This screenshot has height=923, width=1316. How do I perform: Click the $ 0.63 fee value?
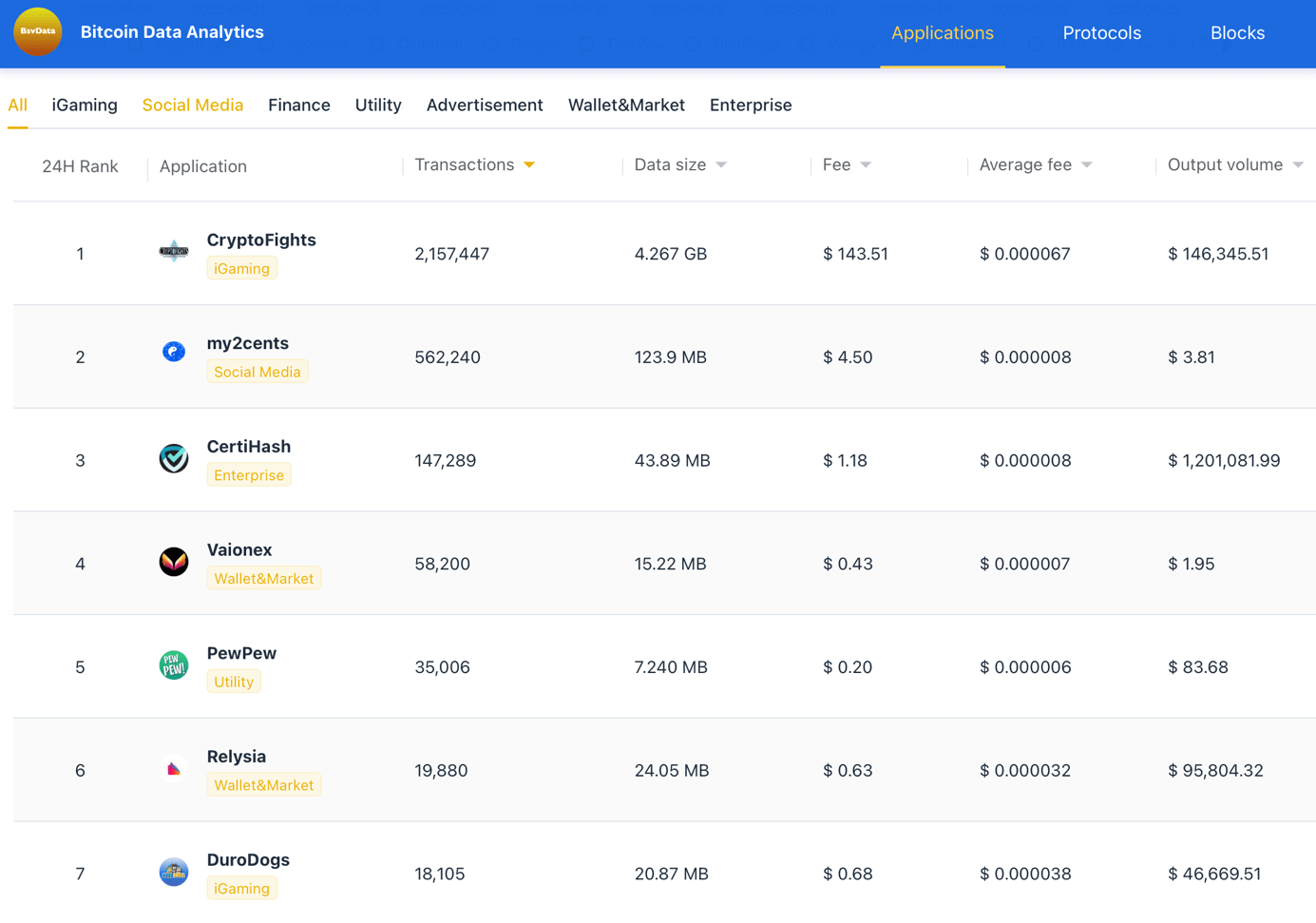tap(848, 771)
